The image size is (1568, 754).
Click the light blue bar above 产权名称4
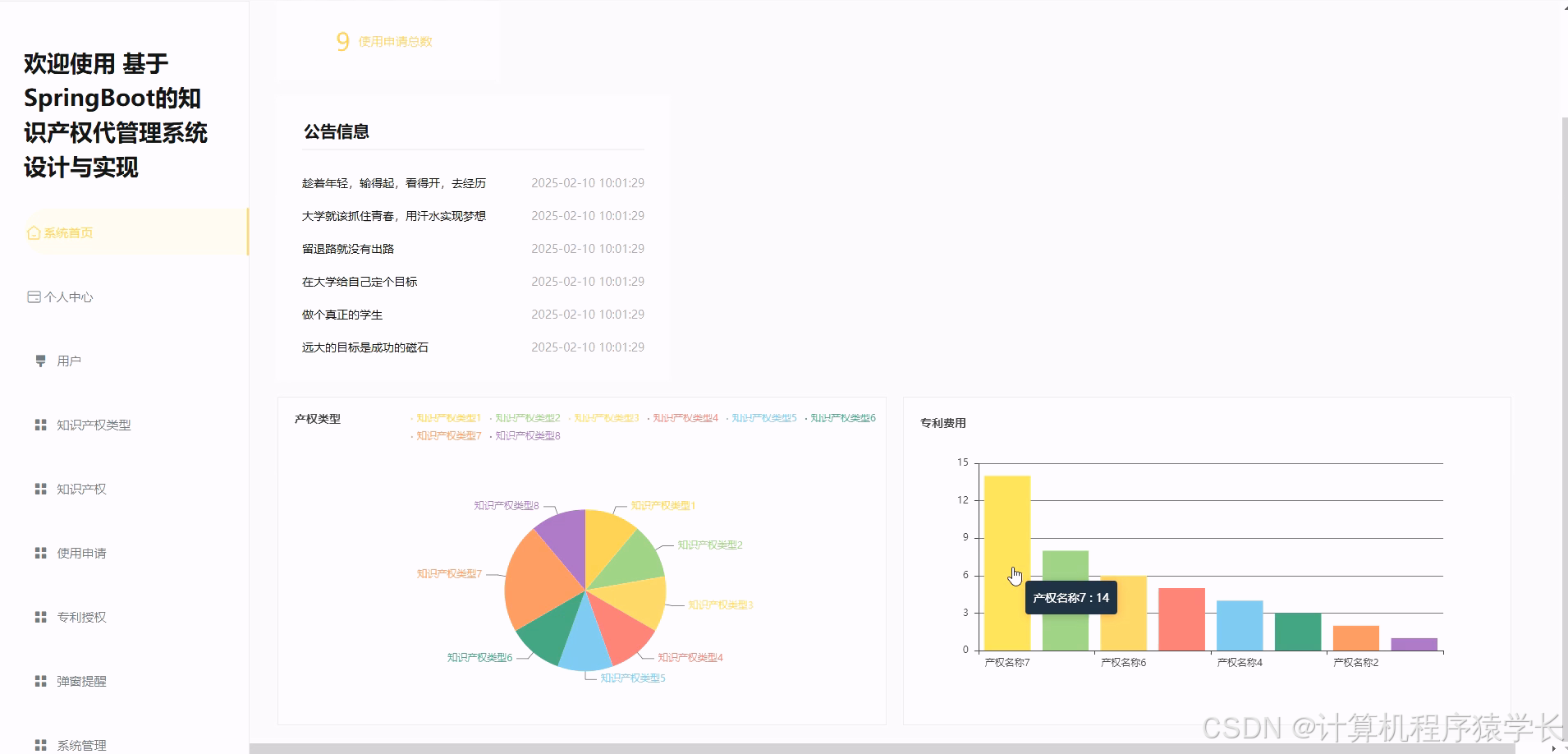[1240, 625]
